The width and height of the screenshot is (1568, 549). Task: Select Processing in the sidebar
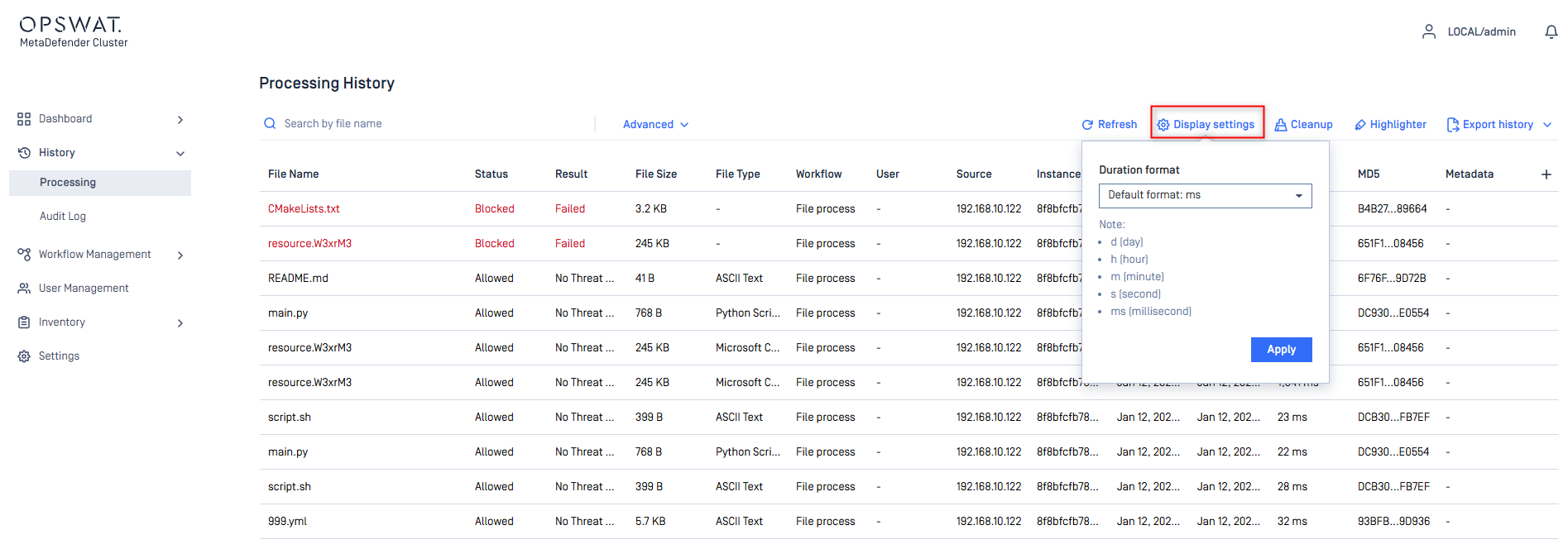(x=68, y=183)
